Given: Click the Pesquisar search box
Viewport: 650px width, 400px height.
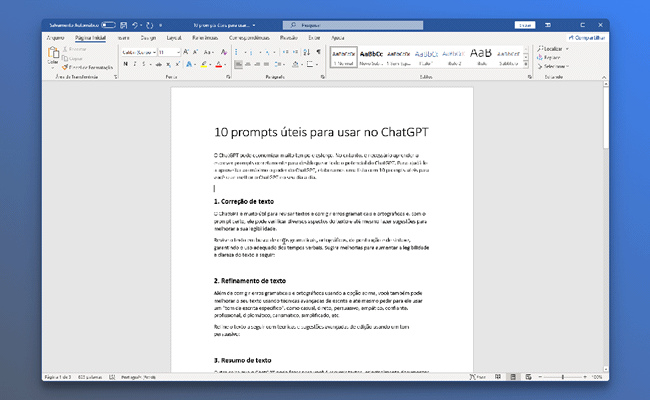Looking at the screenshot, I should pyautogui.click(x=353, y=25).
